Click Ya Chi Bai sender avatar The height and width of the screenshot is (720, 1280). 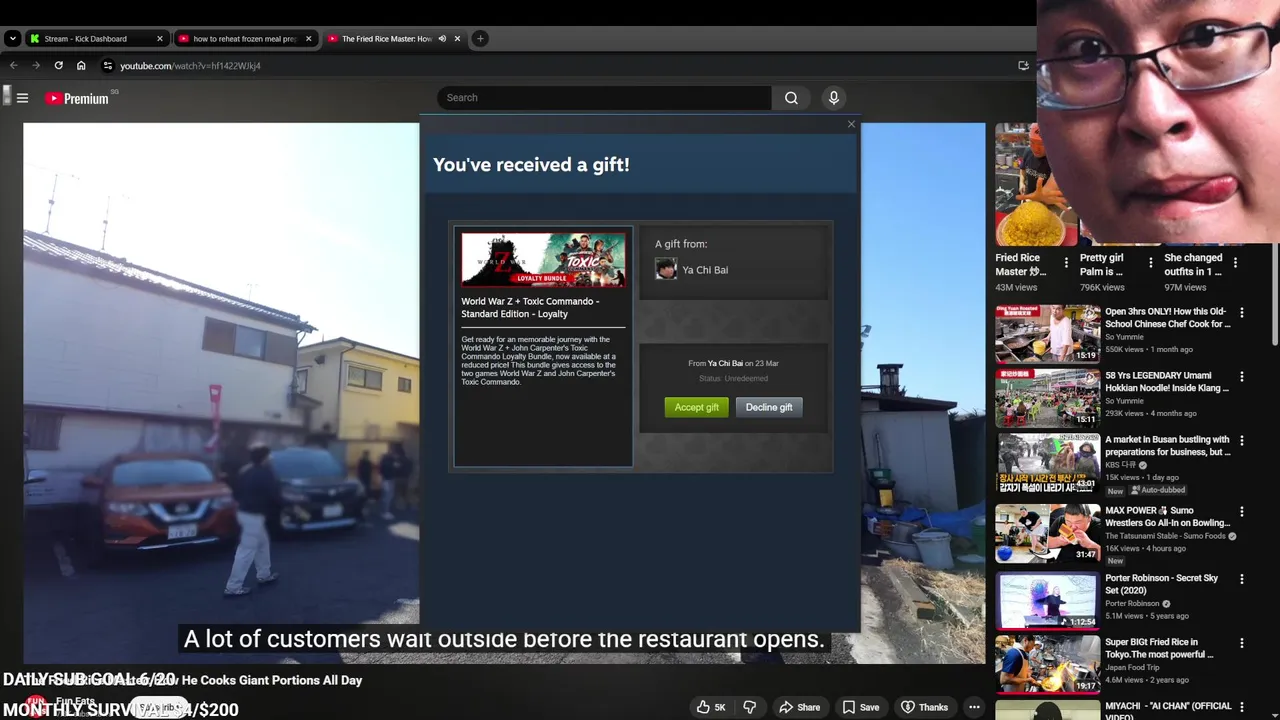(666, 269)
